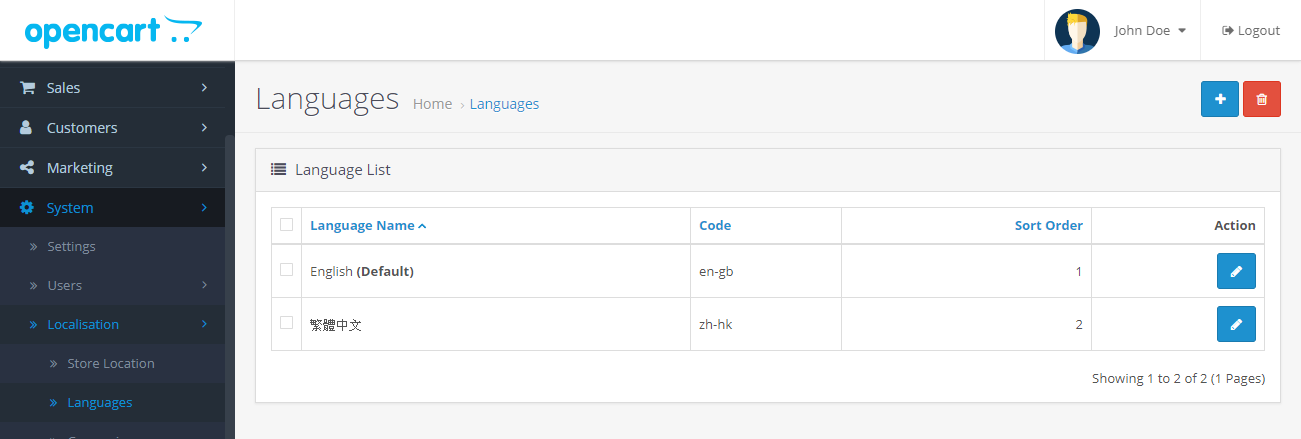The image size is (1301, 439).
Task: Click the sort order value '2'
Action: [1079, 324]
